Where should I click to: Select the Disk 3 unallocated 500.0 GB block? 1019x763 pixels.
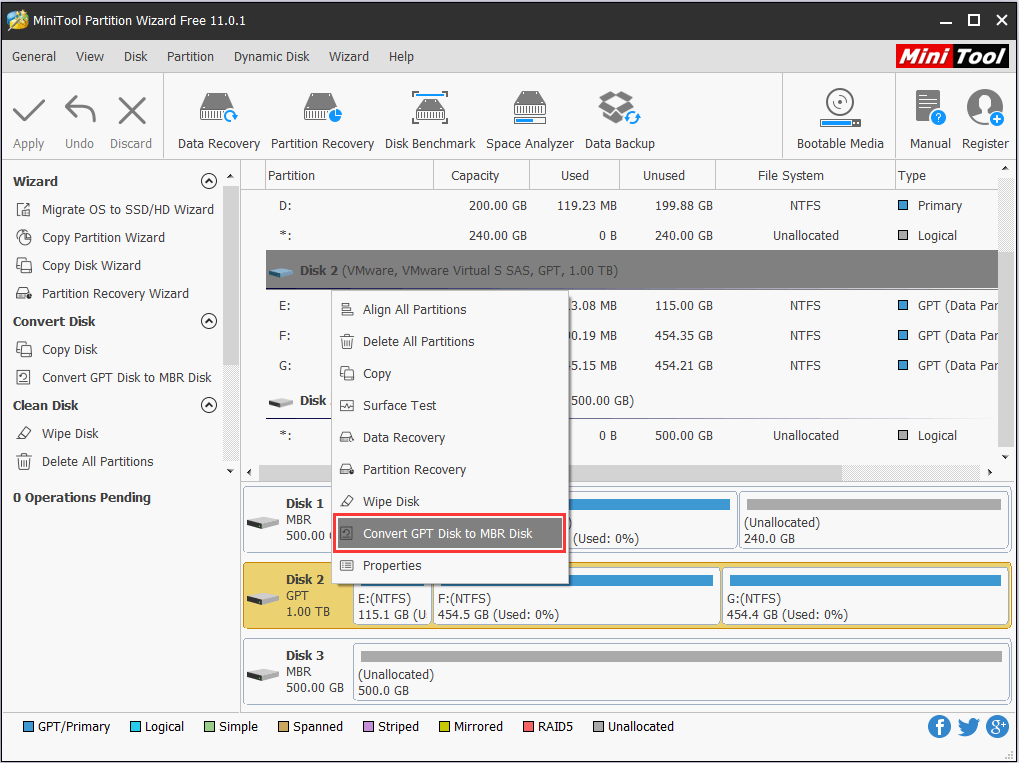click(680, 673)
